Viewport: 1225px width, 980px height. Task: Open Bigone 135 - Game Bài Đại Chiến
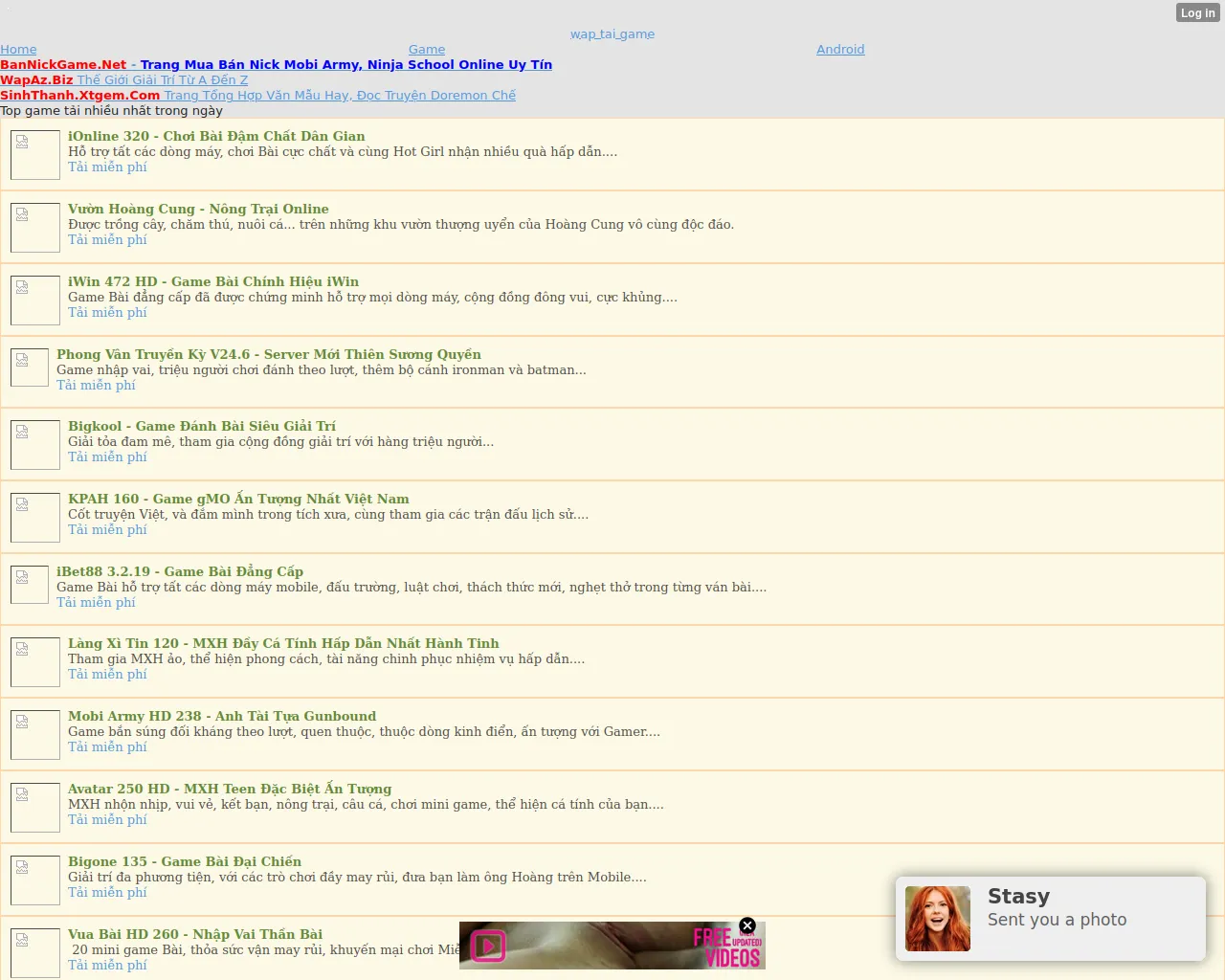click(185, 861)
